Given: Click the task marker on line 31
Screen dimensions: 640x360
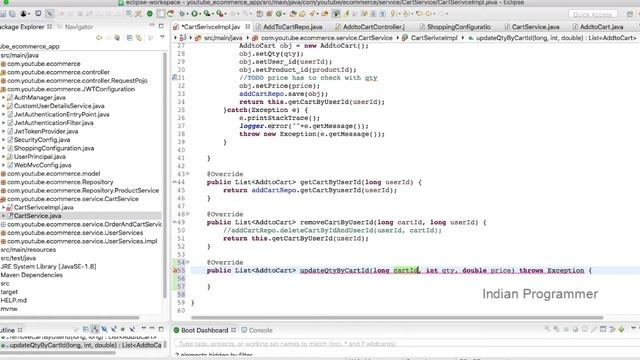Looking at the screenshot, I should (174, 78).
